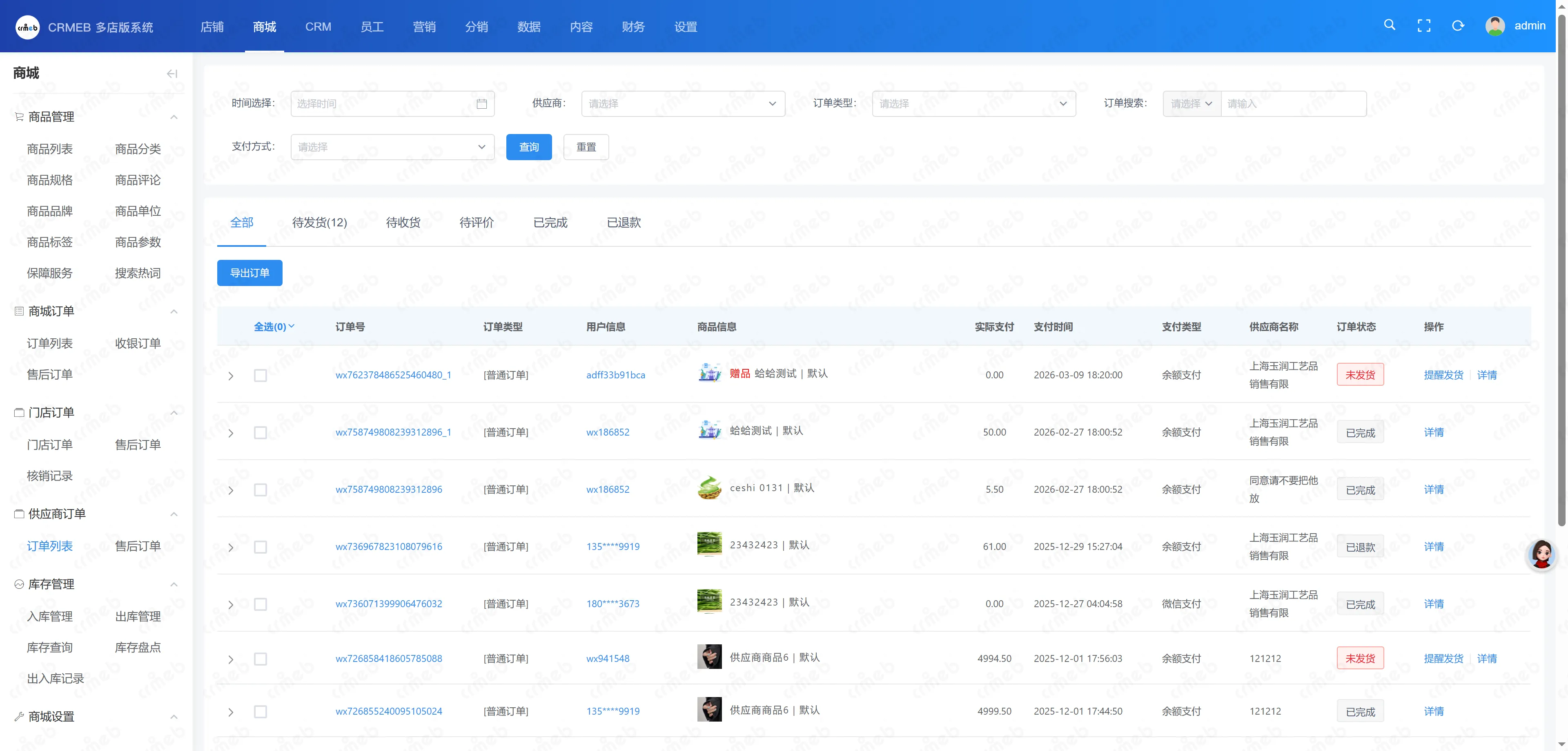Open the calendar icon in 时间选择

pyautogui.click(x=481, y=104)
